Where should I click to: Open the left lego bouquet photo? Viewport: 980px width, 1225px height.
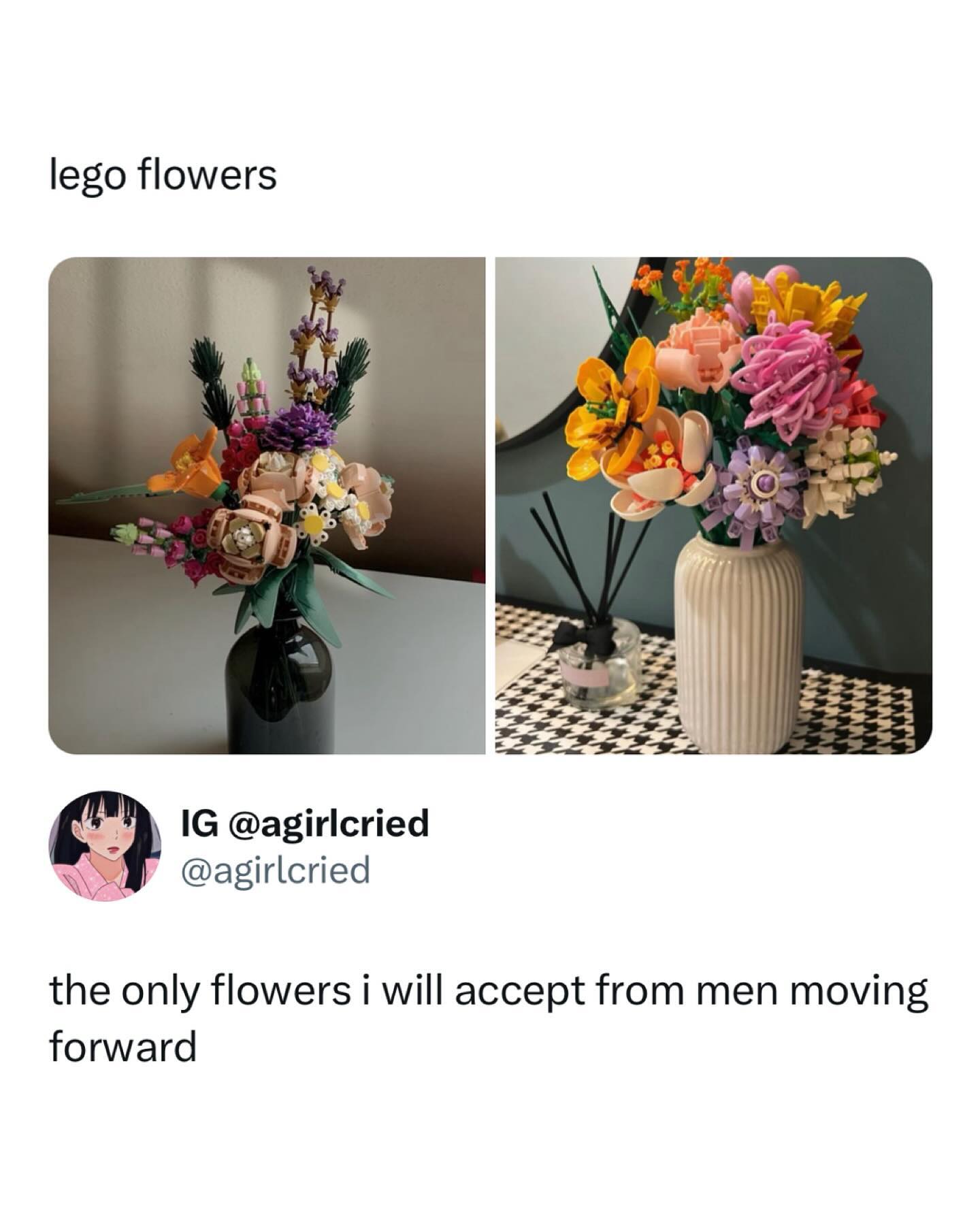[x=266, y=505]
